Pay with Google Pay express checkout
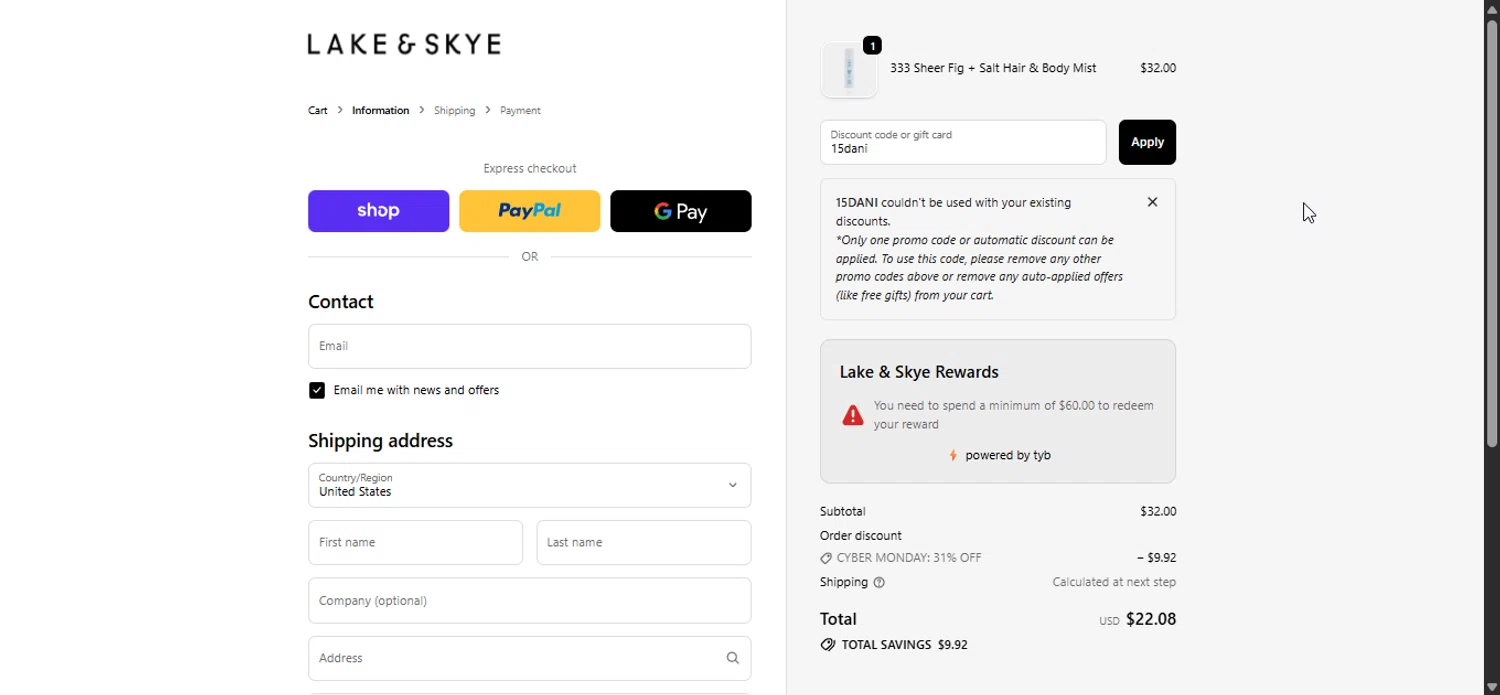Image resolution: width=1500 pixels, height=695 pixels. pos(681,211)
